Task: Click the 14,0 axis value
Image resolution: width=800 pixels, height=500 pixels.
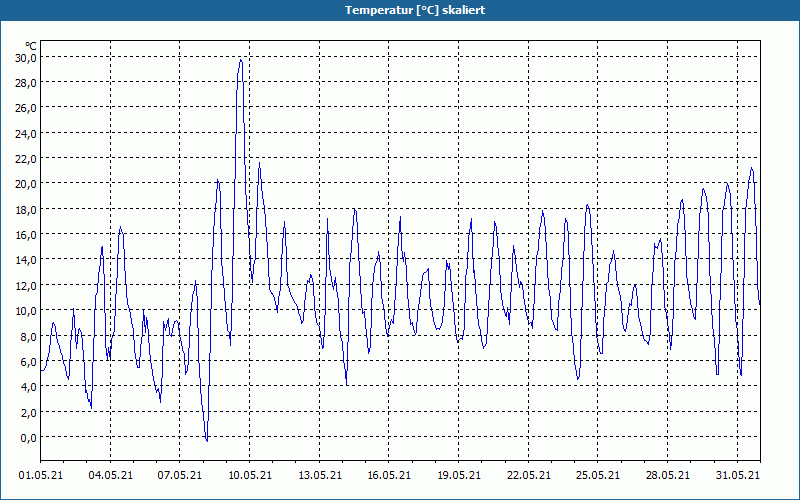Action: pyautogui.click(x=26, y=260)
